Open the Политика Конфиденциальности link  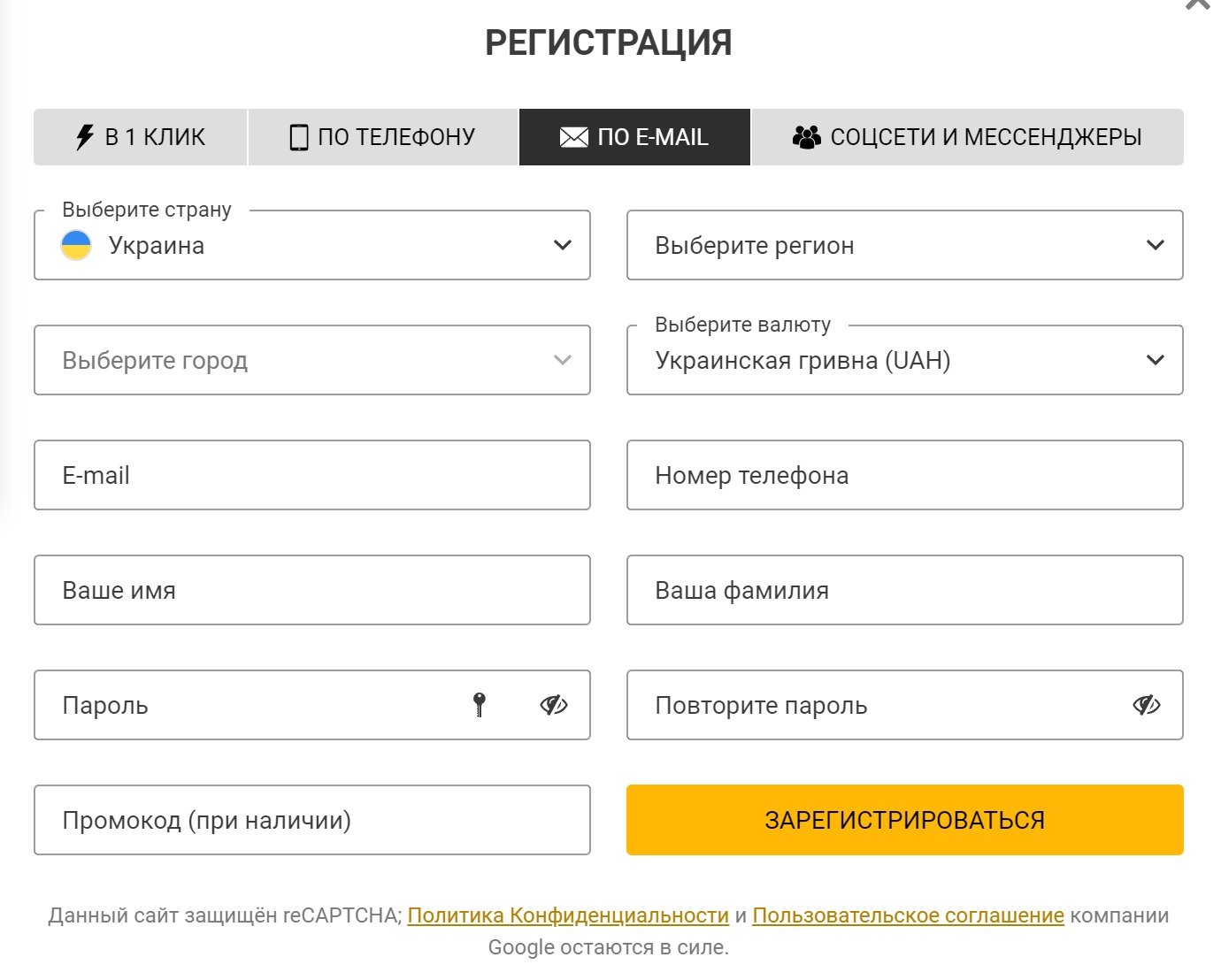click(x=568, y=915)
